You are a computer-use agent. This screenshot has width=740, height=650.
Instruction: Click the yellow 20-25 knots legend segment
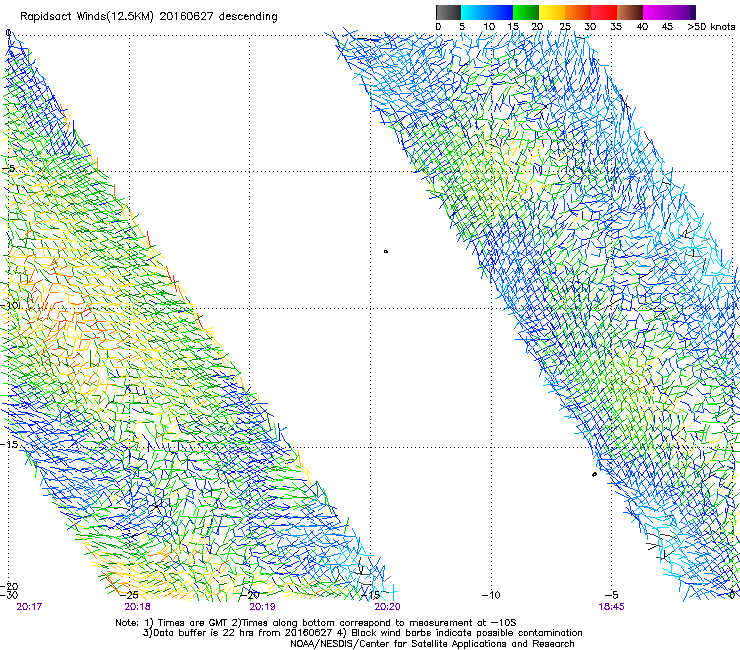pos(552,12)
